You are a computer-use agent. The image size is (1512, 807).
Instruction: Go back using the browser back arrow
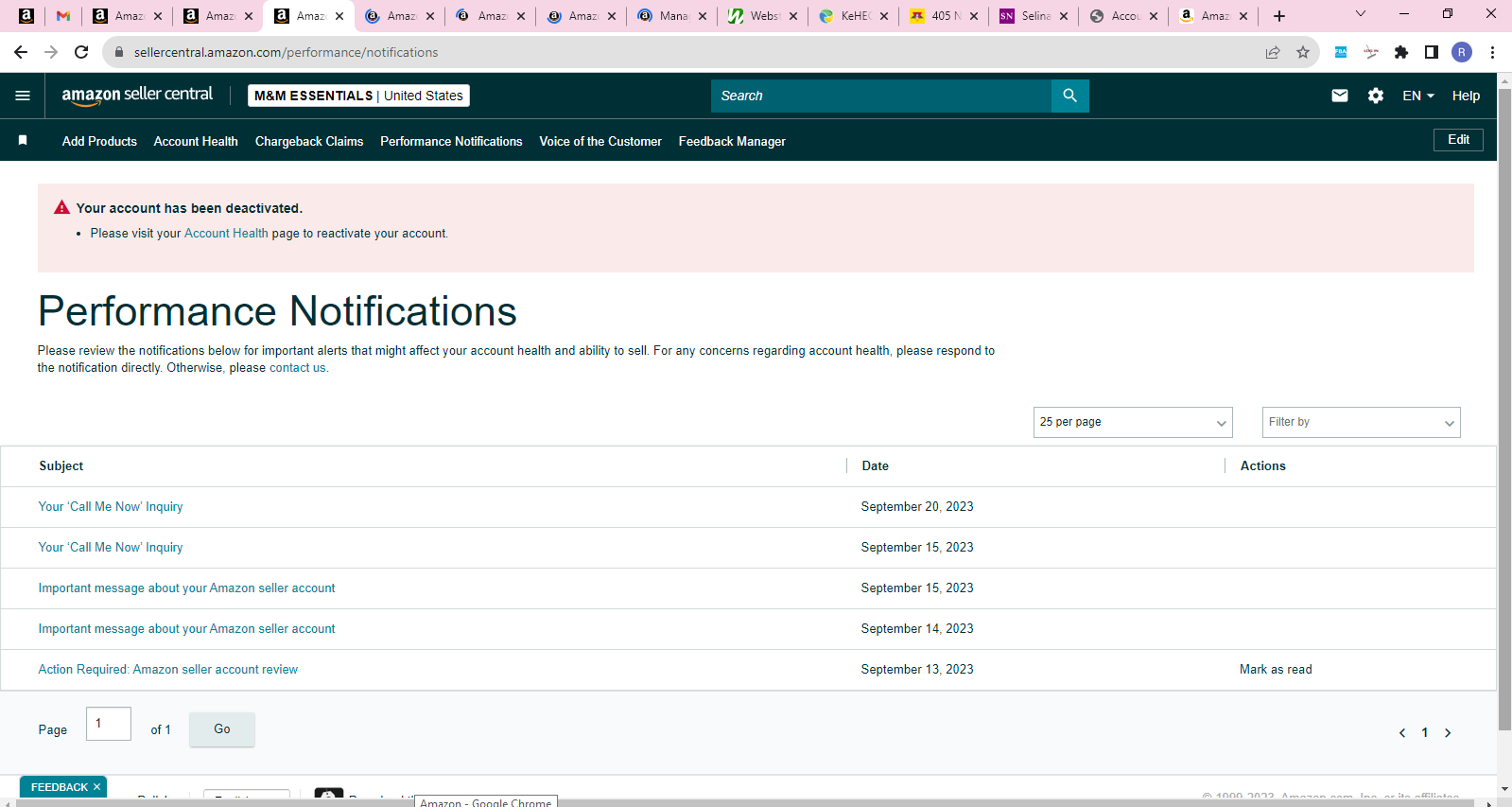tap(21, 52)
